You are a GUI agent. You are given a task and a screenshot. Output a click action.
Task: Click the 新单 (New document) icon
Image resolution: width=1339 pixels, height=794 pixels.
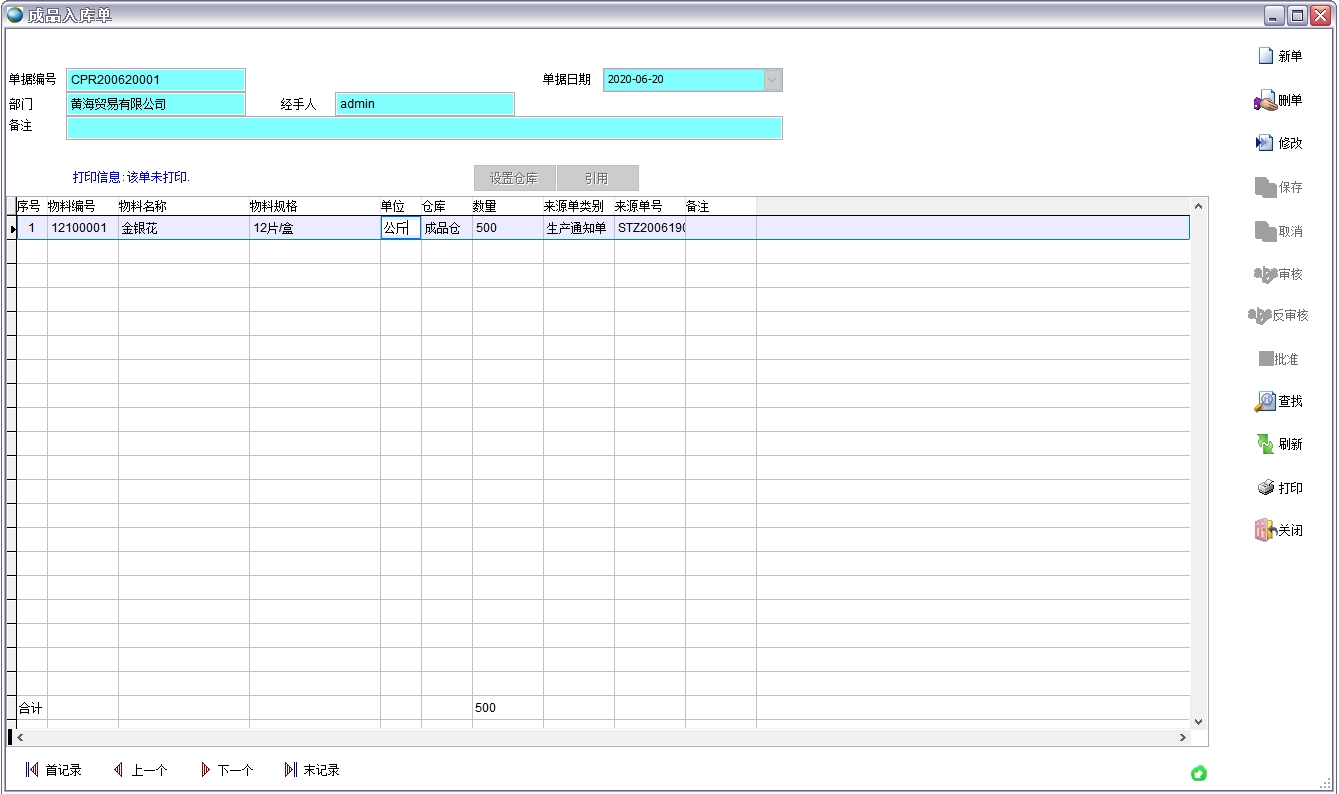[x=1266, y=56]
